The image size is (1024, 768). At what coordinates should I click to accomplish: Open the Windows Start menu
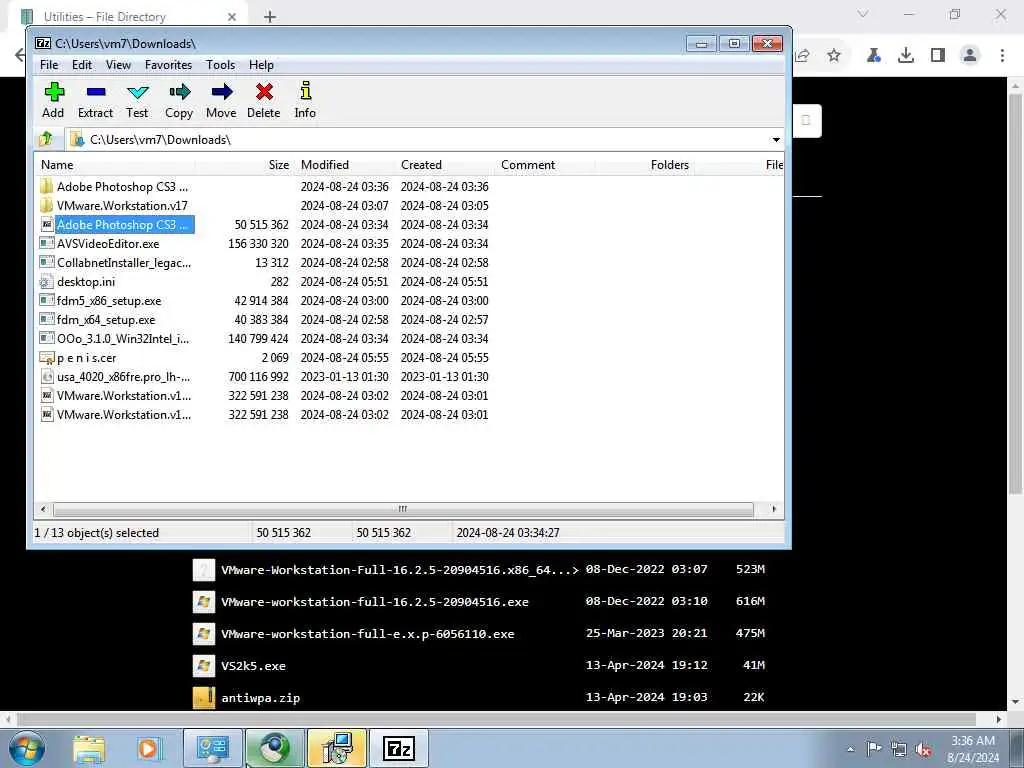[27, 748]
